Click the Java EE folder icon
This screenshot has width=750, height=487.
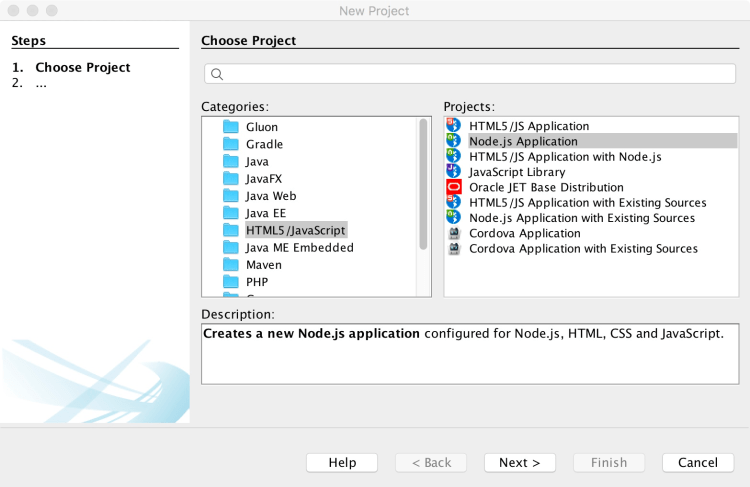(231, 213)
